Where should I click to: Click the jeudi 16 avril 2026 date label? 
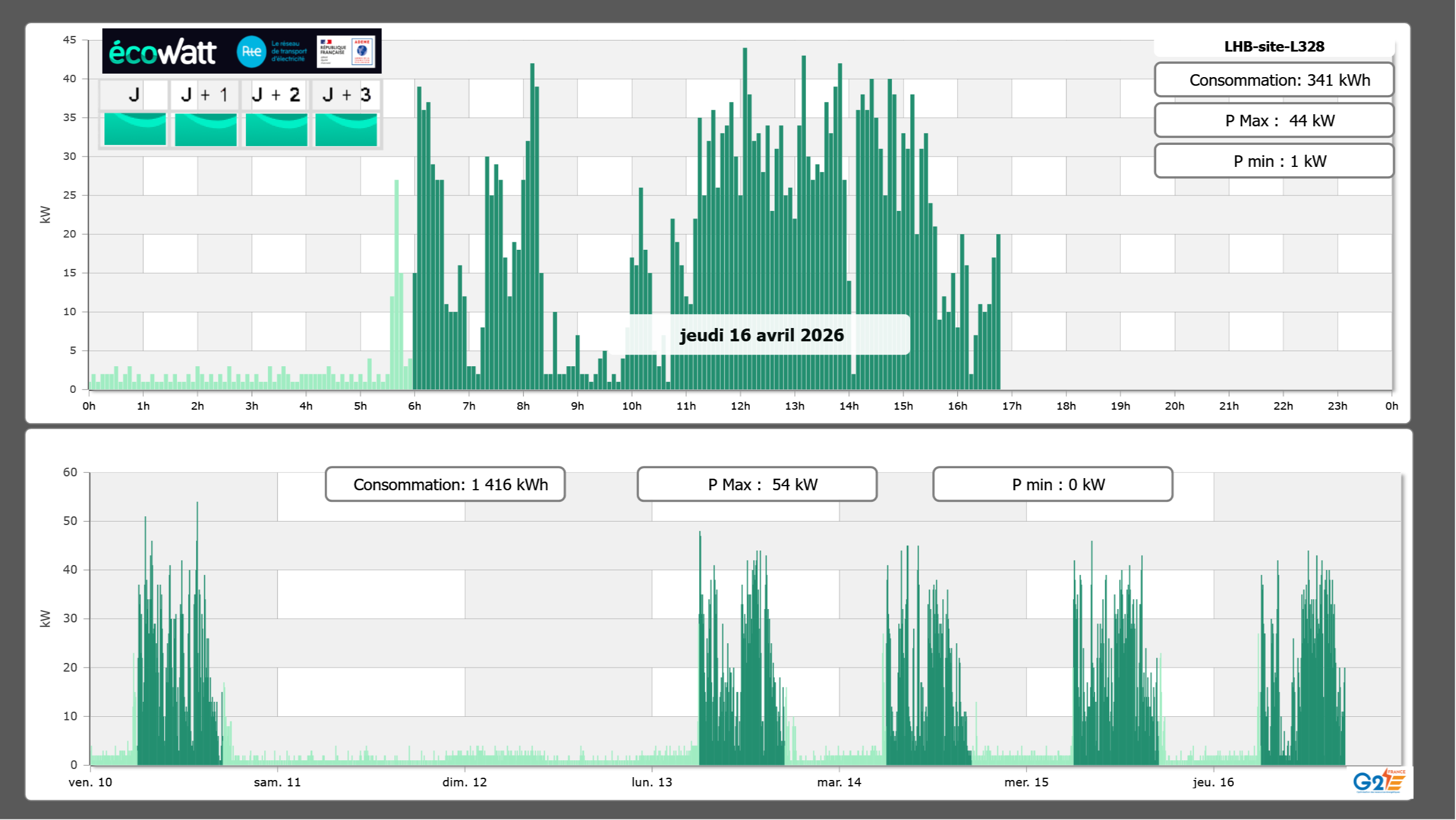click(761, 335)
